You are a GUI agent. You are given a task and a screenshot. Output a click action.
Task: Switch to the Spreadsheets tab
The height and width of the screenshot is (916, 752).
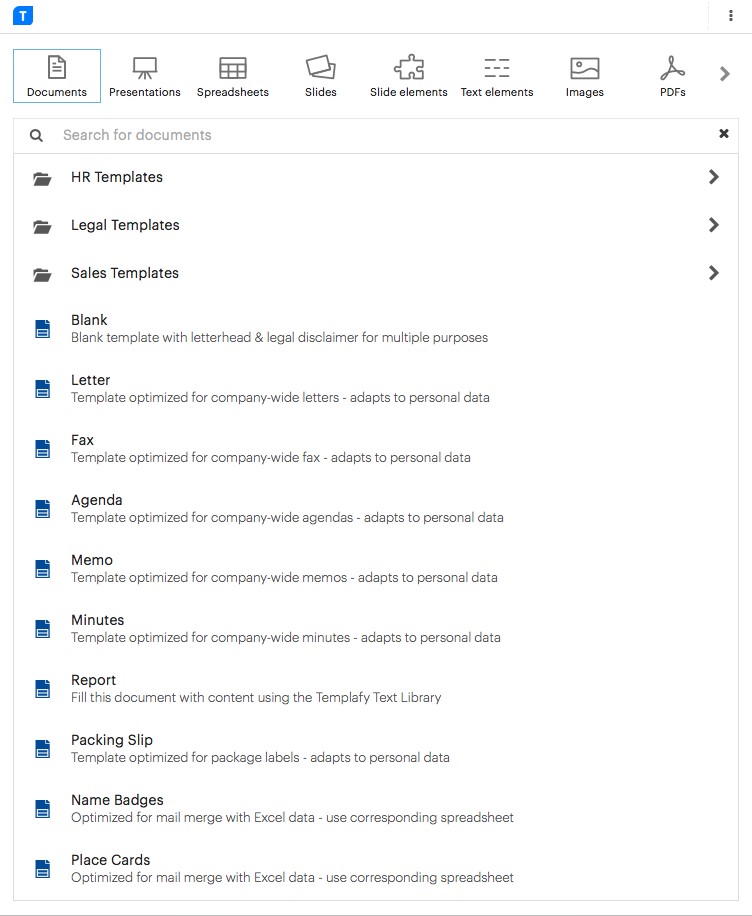233,76
